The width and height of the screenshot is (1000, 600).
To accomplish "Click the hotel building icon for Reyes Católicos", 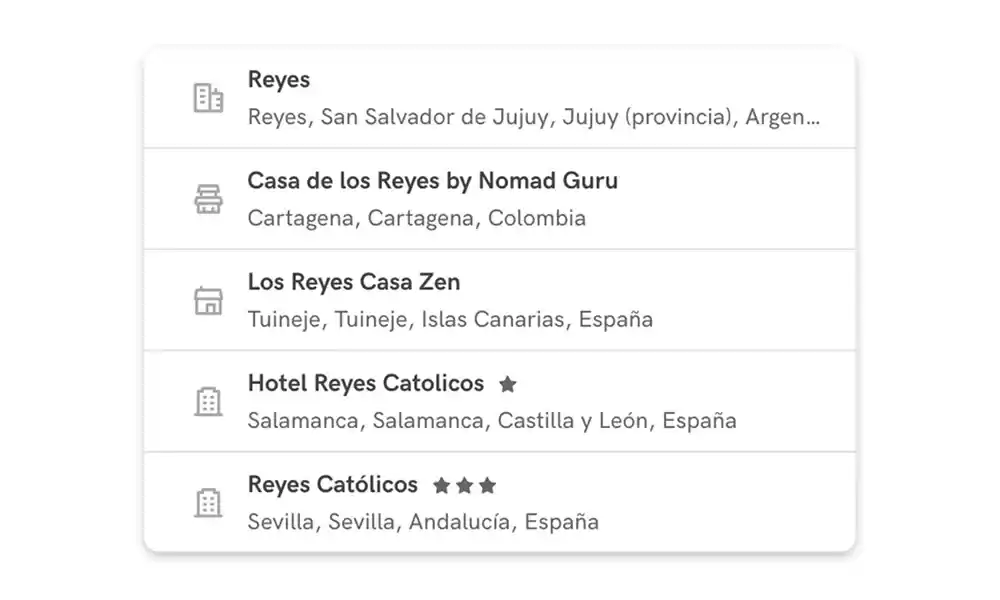I will point(208,503).
